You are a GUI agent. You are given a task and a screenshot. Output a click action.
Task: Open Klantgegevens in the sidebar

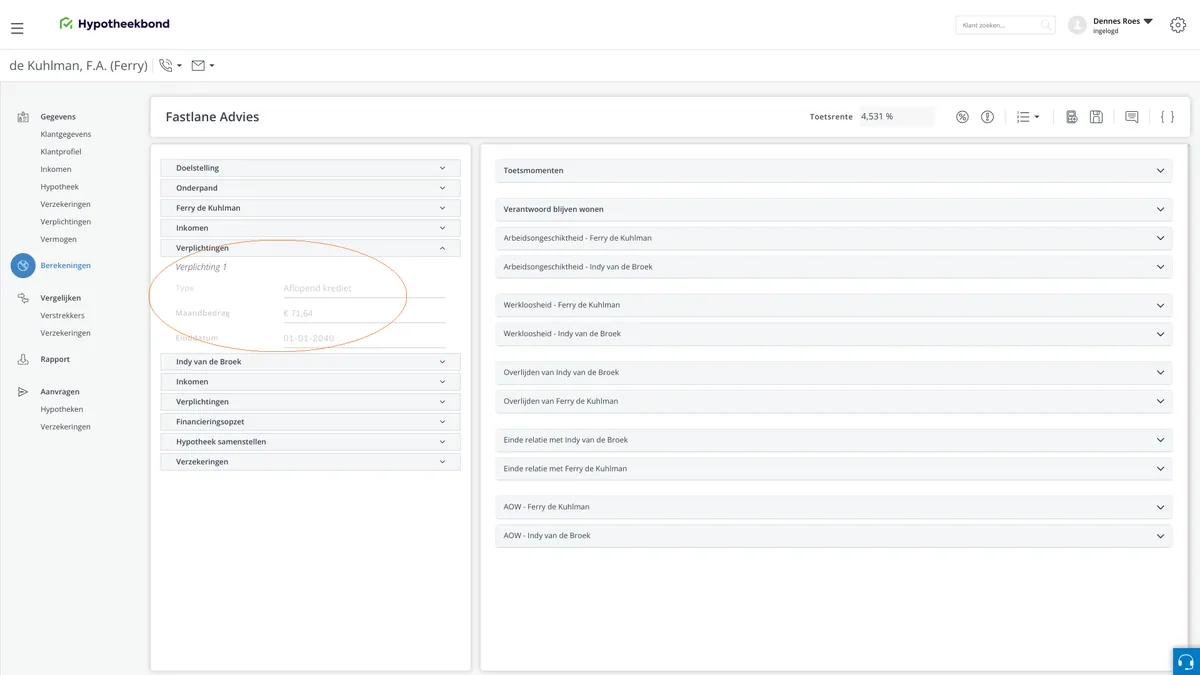point(66,134)
